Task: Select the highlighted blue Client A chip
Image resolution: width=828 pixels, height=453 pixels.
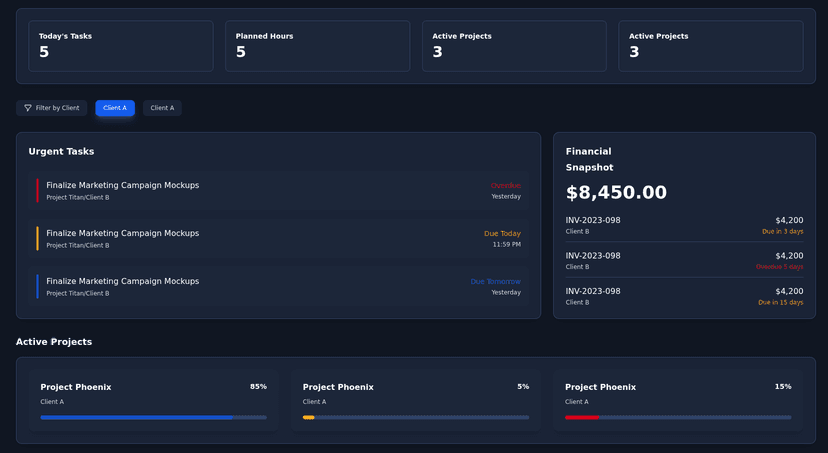Action: (x=115, y=108)
